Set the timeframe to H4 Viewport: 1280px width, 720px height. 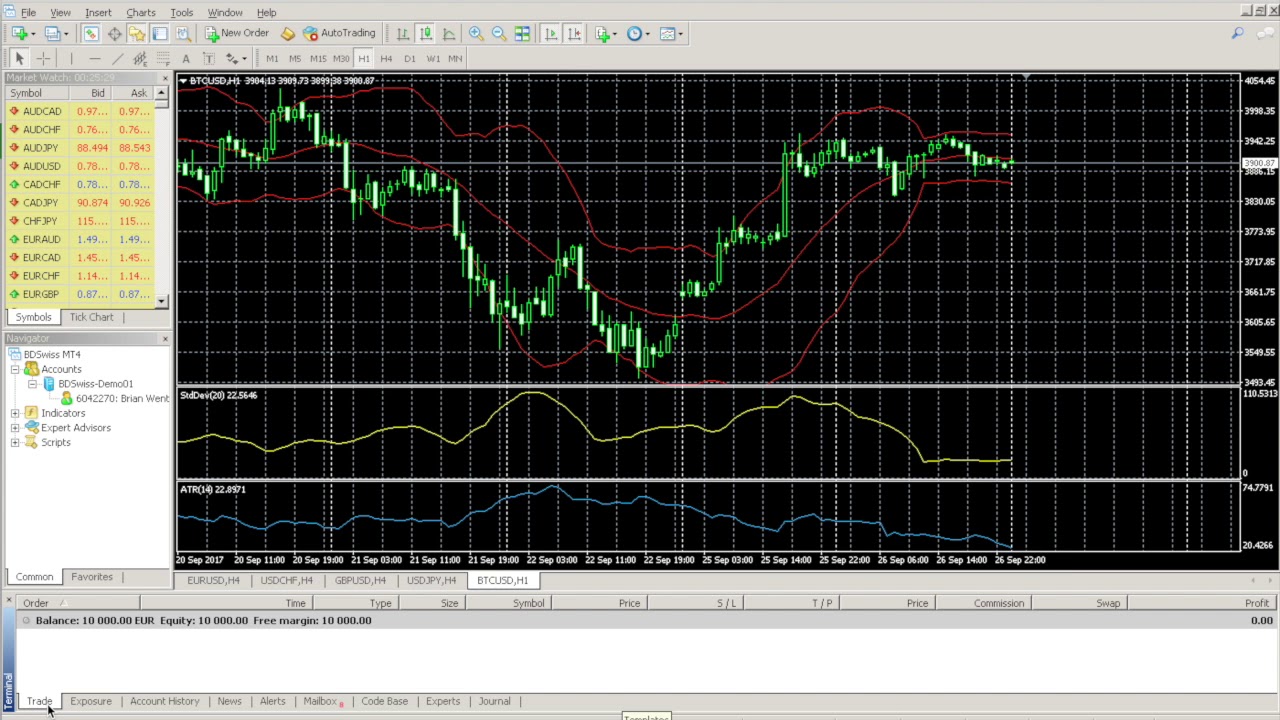click(386, 58)
